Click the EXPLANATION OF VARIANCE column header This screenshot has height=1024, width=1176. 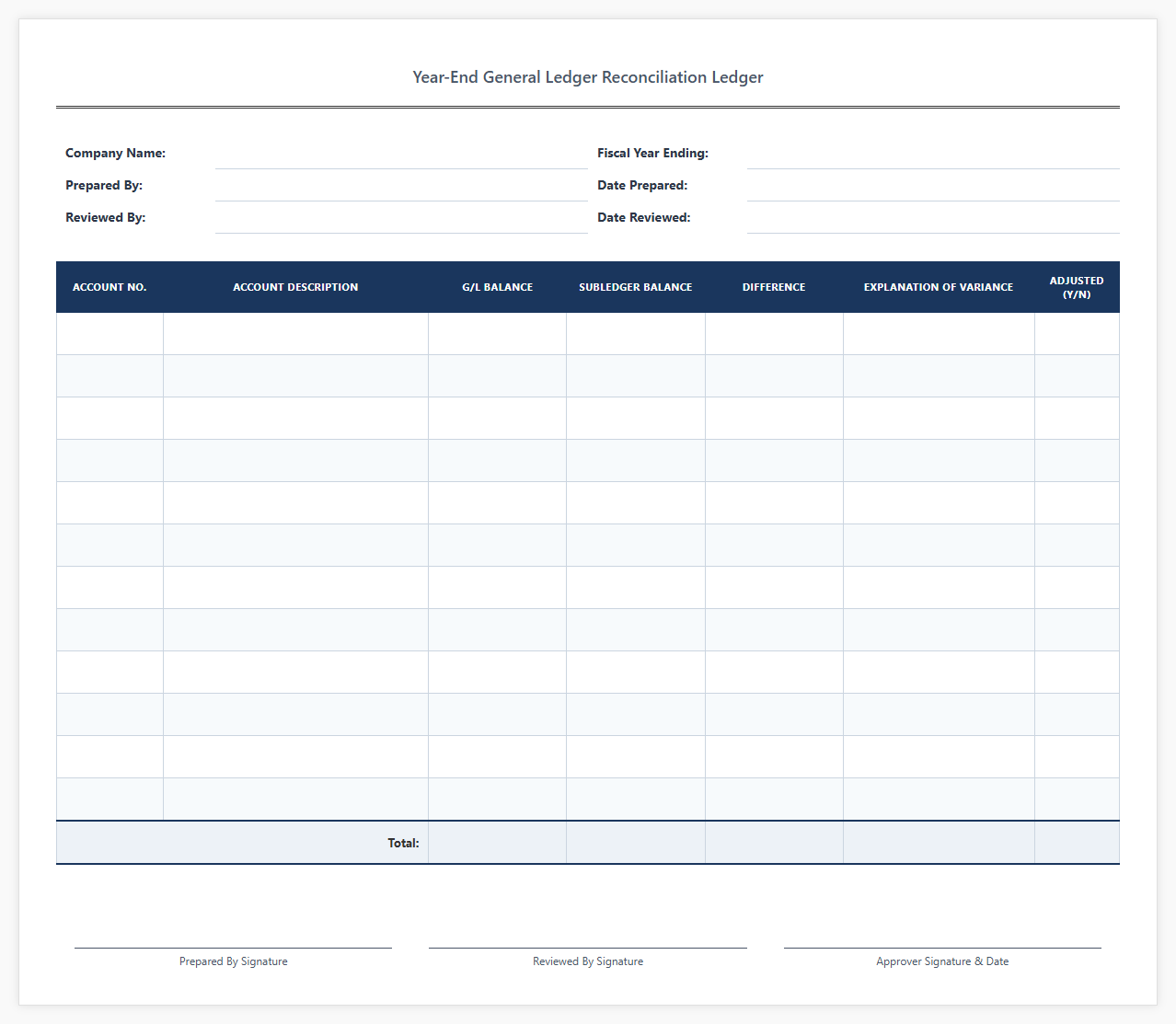(x=939, y=287)
